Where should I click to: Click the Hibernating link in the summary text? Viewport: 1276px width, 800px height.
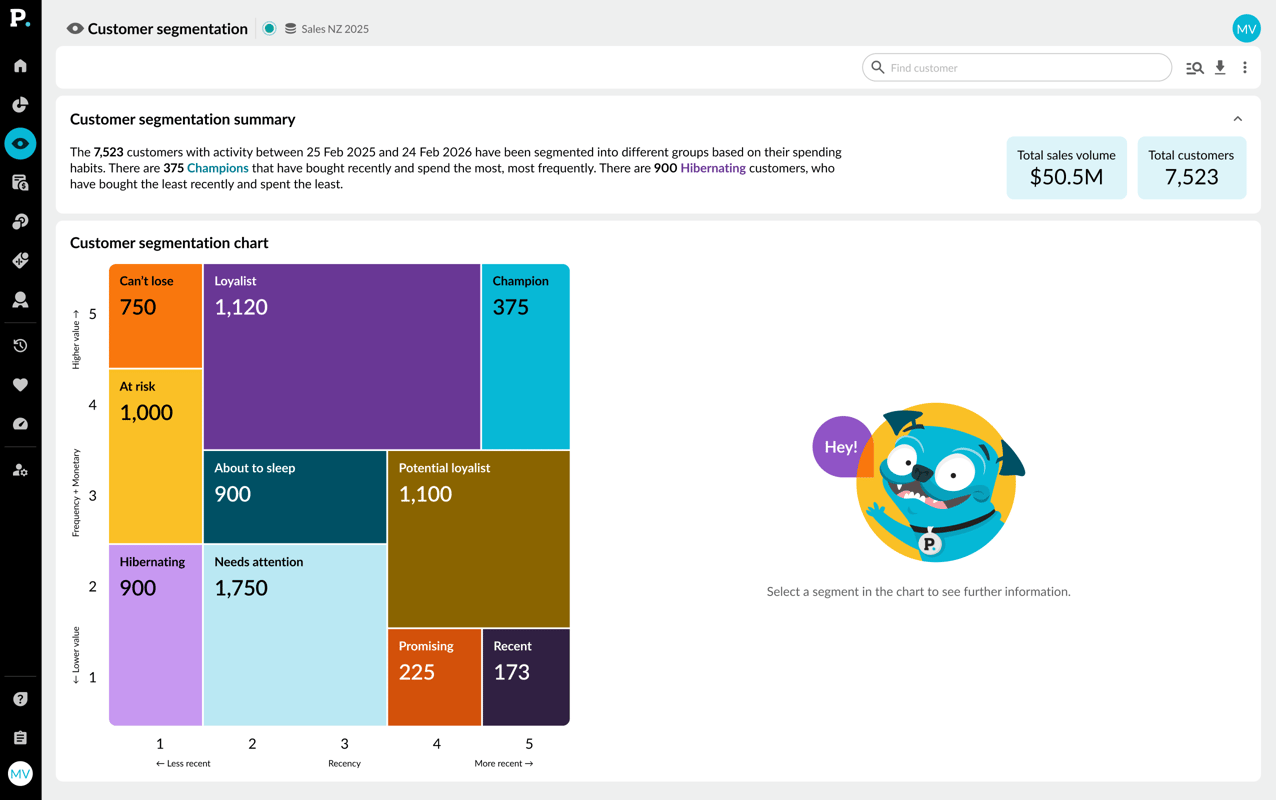coord(714,167)
